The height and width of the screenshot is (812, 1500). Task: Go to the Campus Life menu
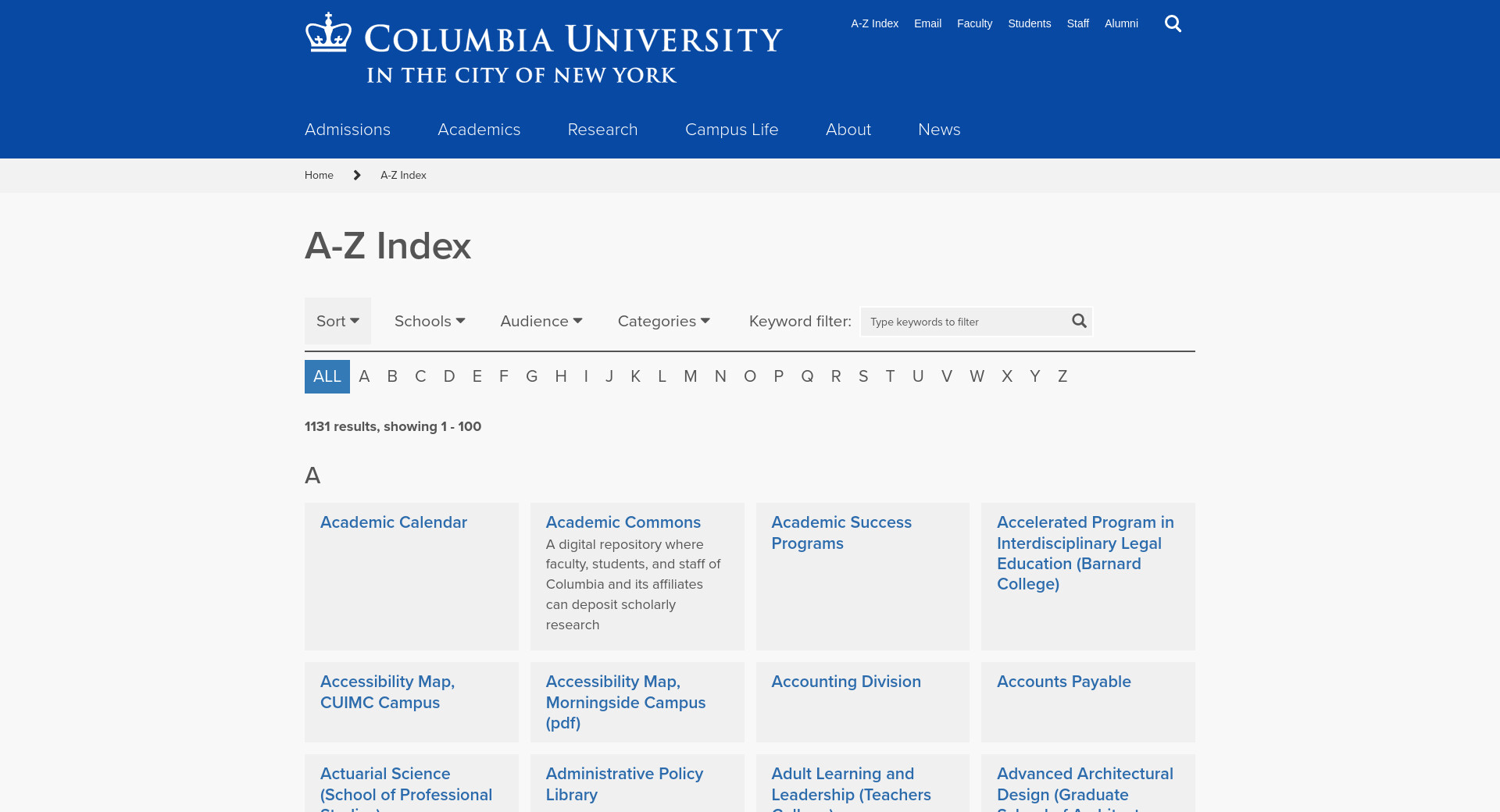(x=731, y=130)
